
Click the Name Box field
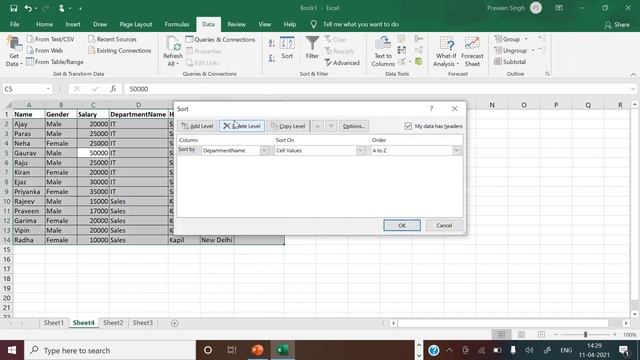click(x=24, y=89)
